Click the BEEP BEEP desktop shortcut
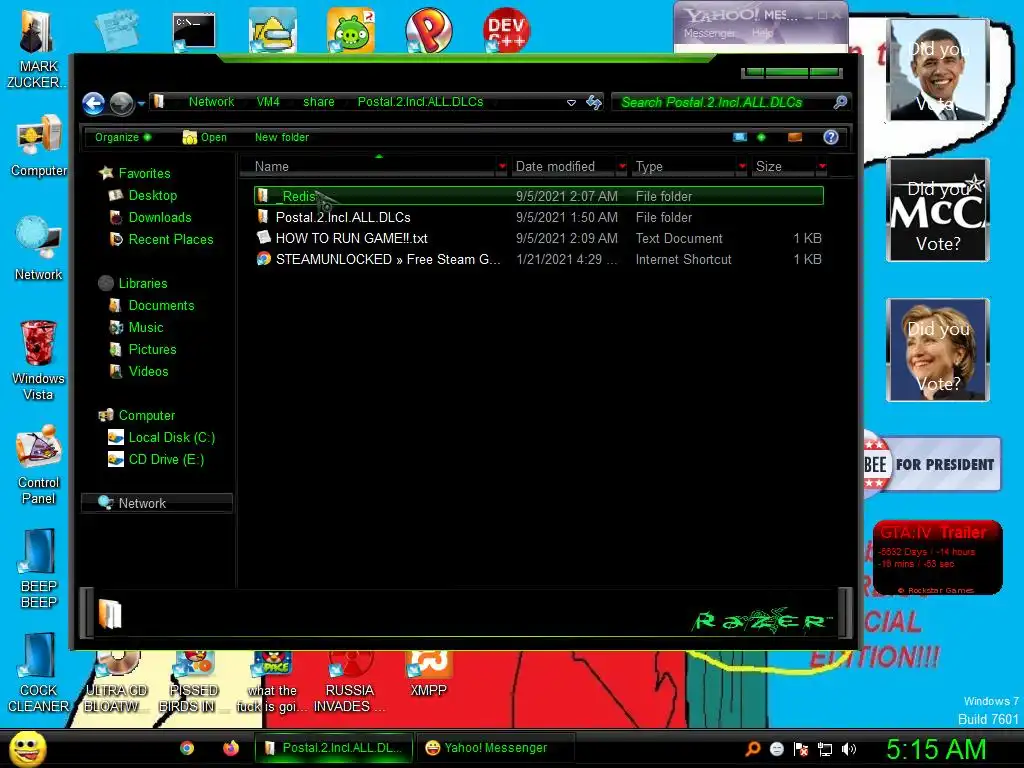 coord(39,568)
